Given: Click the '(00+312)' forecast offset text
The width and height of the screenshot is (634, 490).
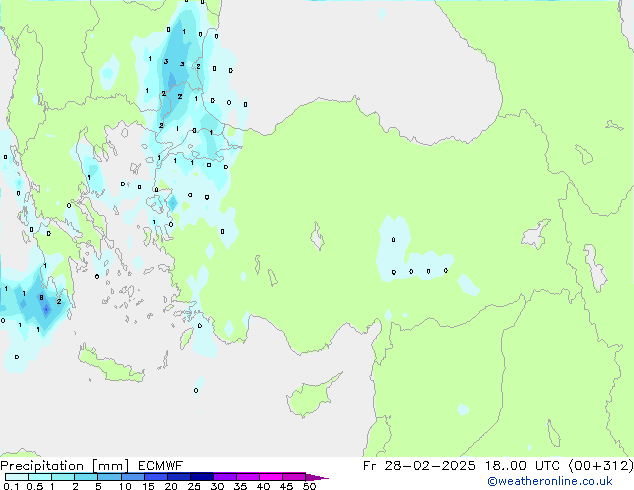Looking at the screenshot, I should [601, 466].
